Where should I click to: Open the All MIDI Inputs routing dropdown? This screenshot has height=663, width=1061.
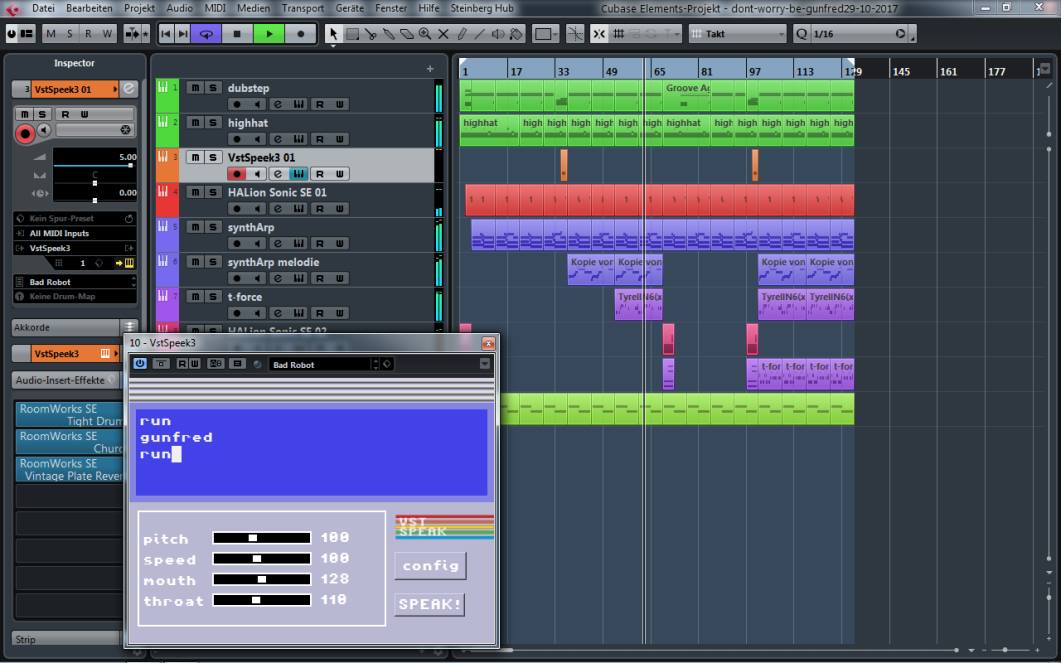click(x=74, y=233)
